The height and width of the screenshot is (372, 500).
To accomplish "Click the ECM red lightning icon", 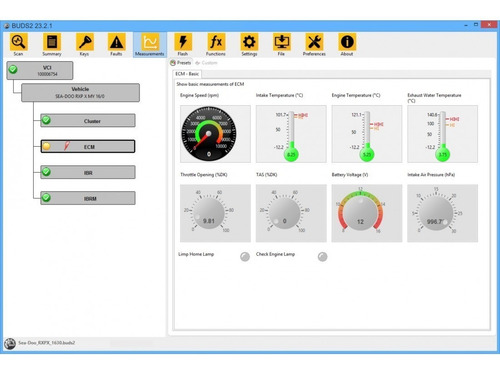I will (67, 146).
